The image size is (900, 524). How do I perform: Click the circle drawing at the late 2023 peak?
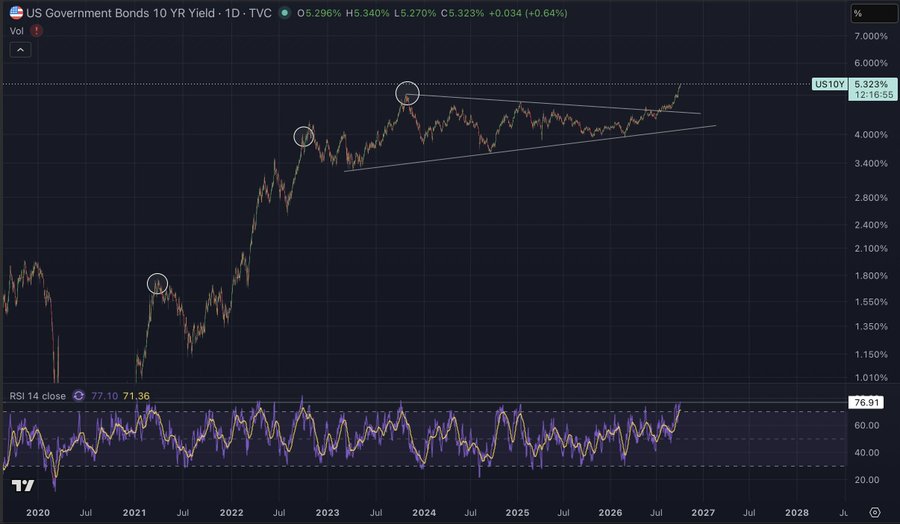[x=408, y=93]
